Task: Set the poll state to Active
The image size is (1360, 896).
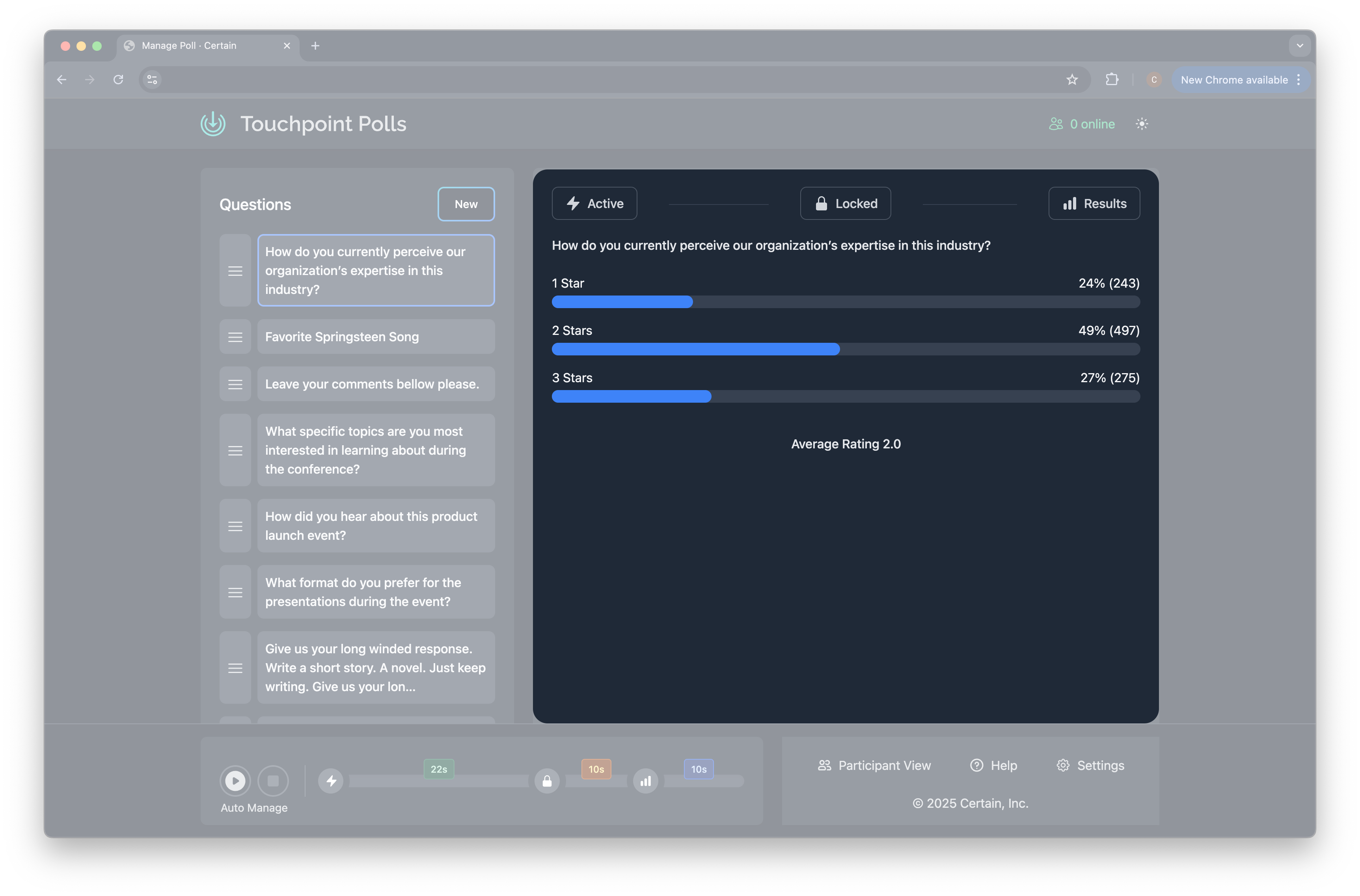Action: 594,203
